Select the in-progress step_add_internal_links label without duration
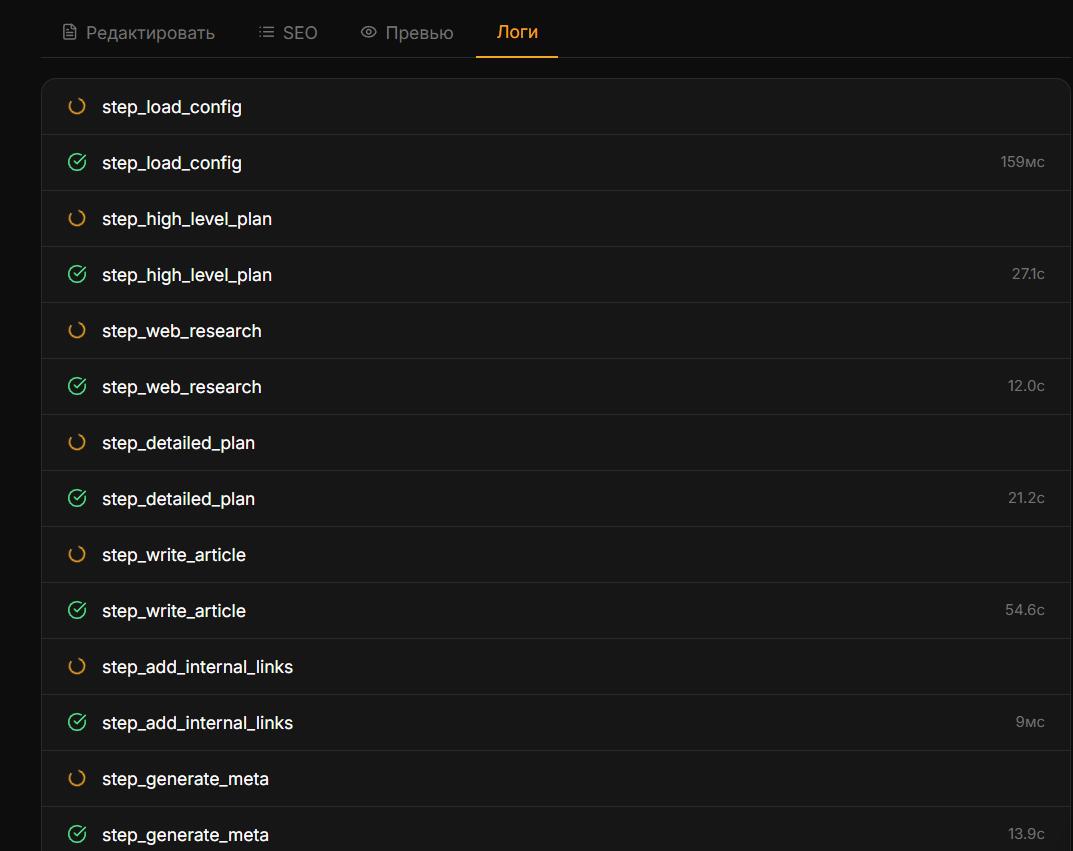 [198, 667]
